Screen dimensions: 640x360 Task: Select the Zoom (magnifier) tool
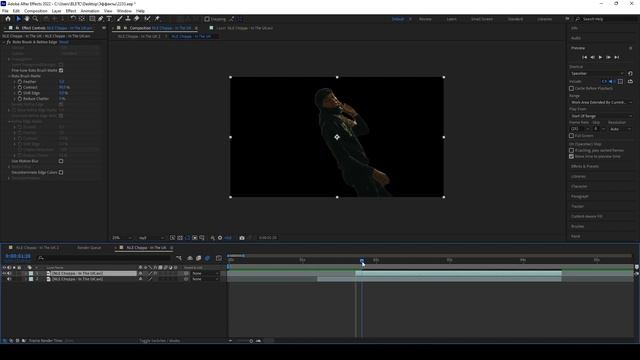pyautogui.click(x=36, y=19)
